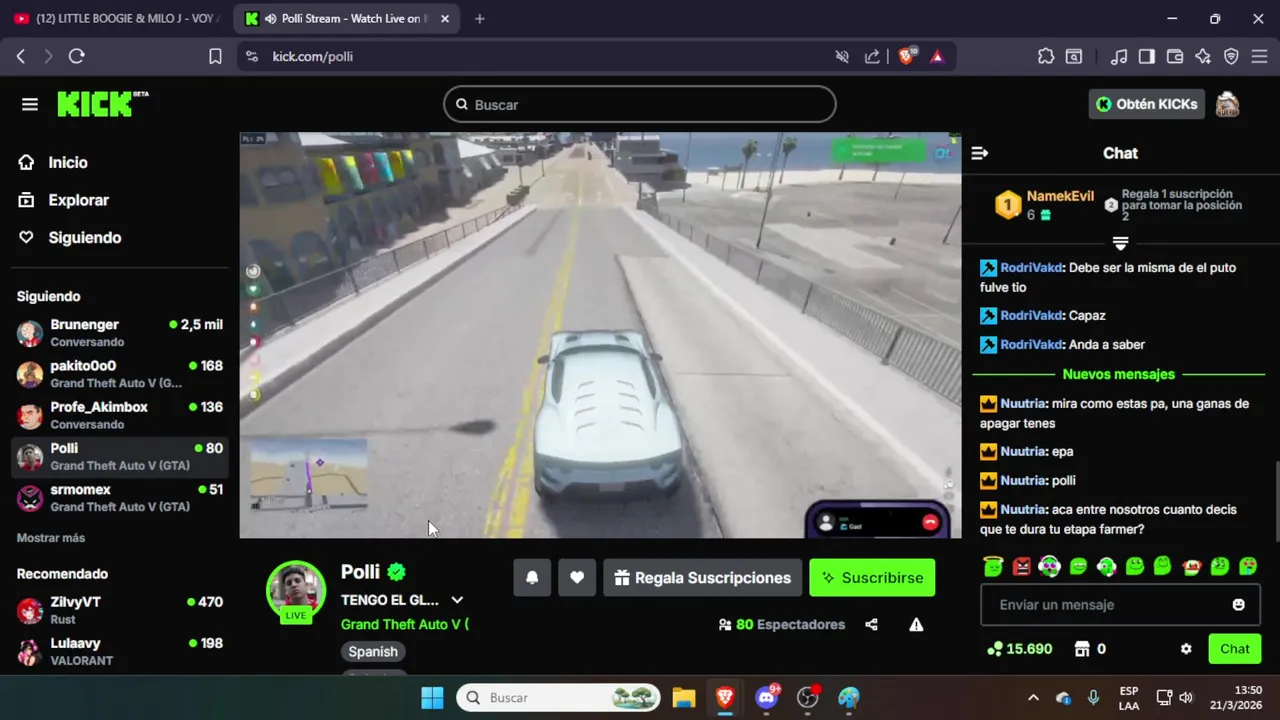Open user profile avatar menu

click(x=1227, y=104)
